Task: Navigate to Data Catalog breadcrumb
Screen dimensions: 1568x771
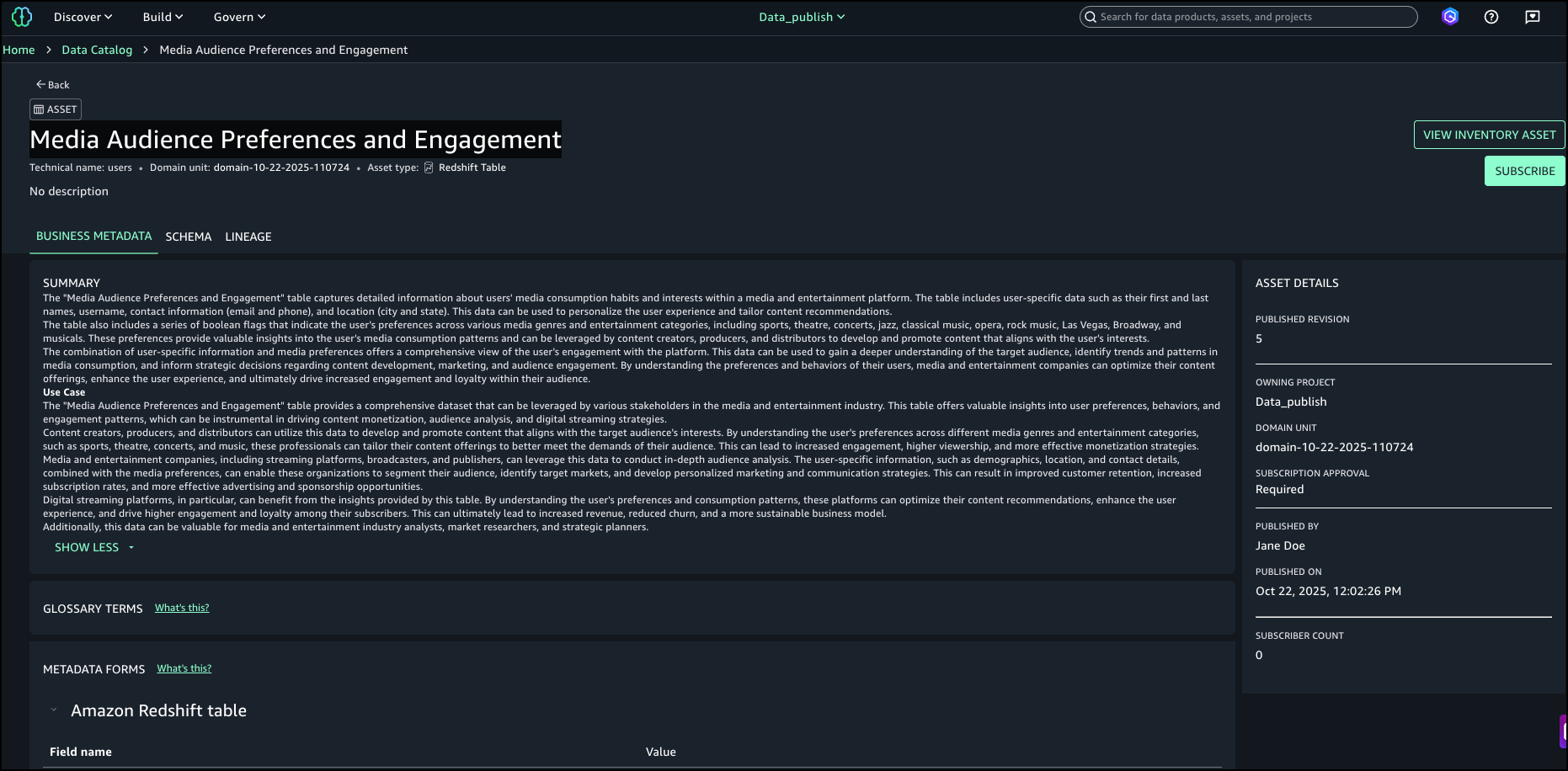Action: 97,50
